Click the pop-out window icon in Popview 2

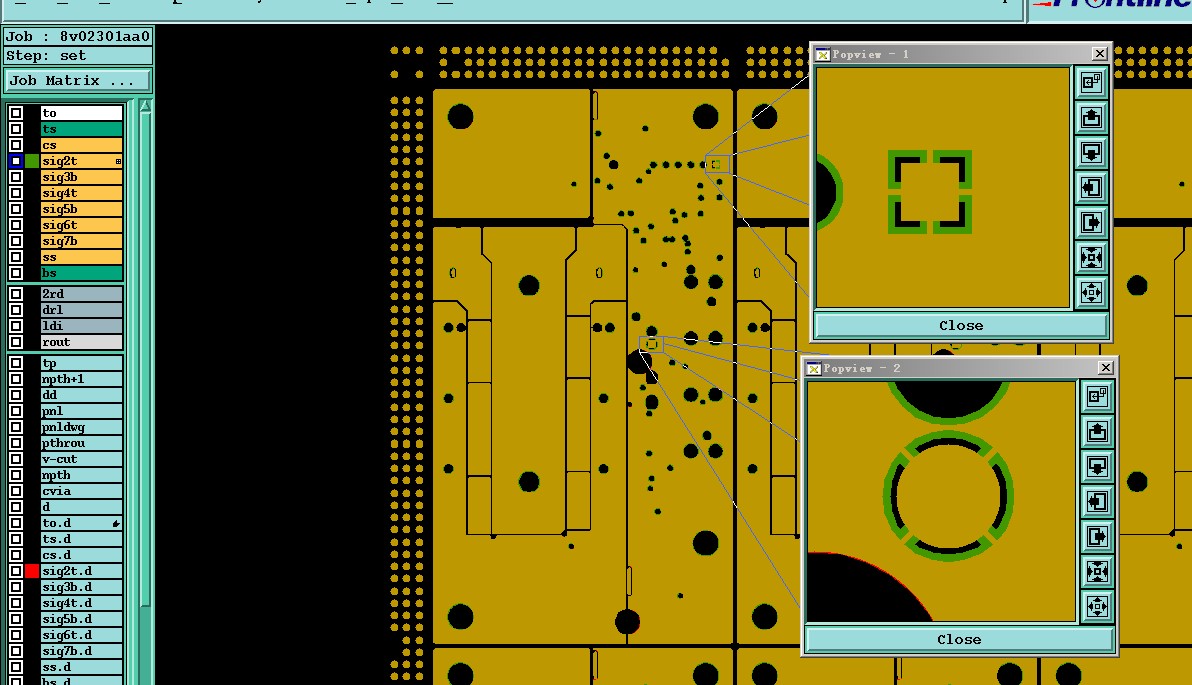point(1097,396)
